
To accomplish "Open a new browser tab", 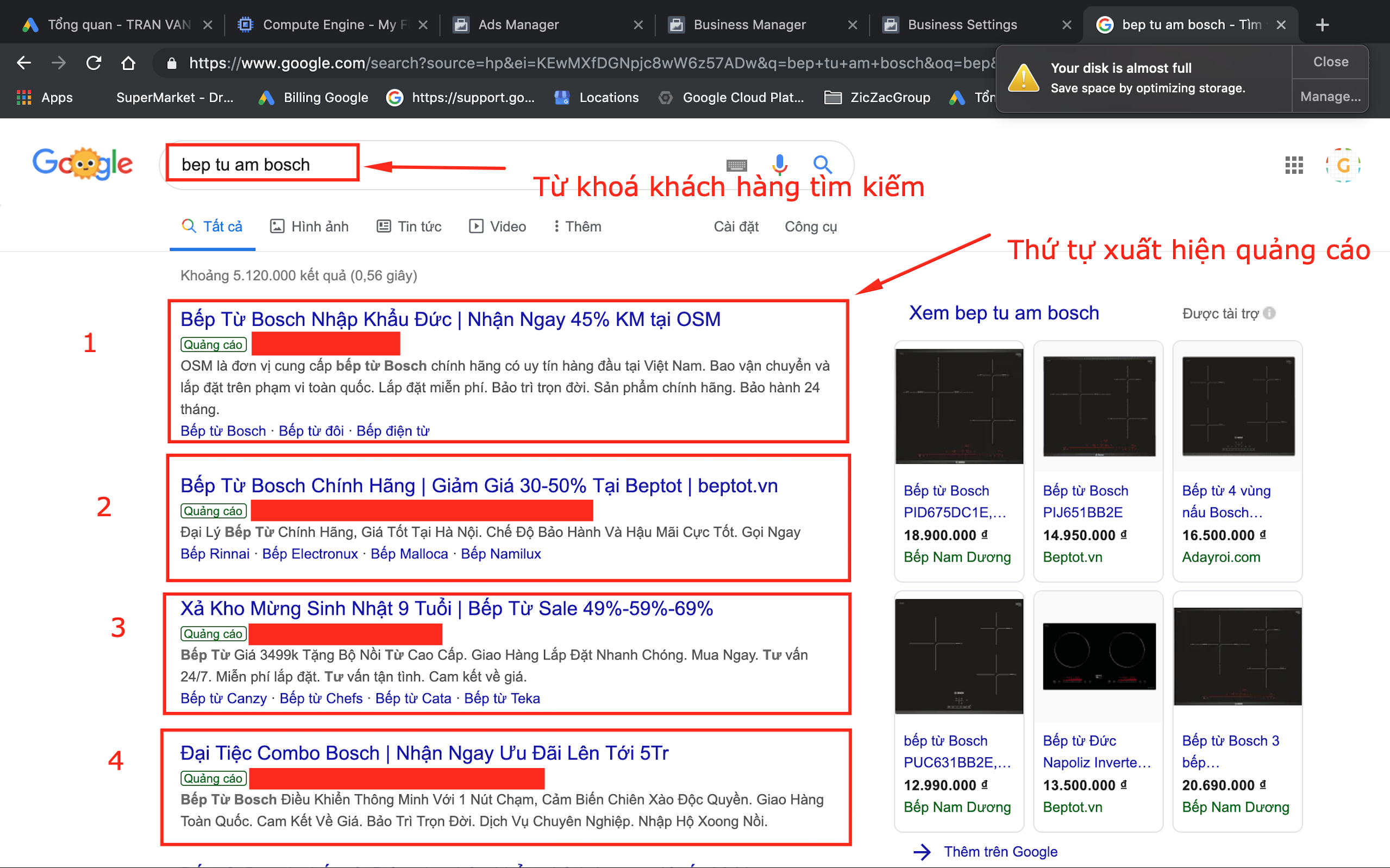I will (x=1322, y=24).
